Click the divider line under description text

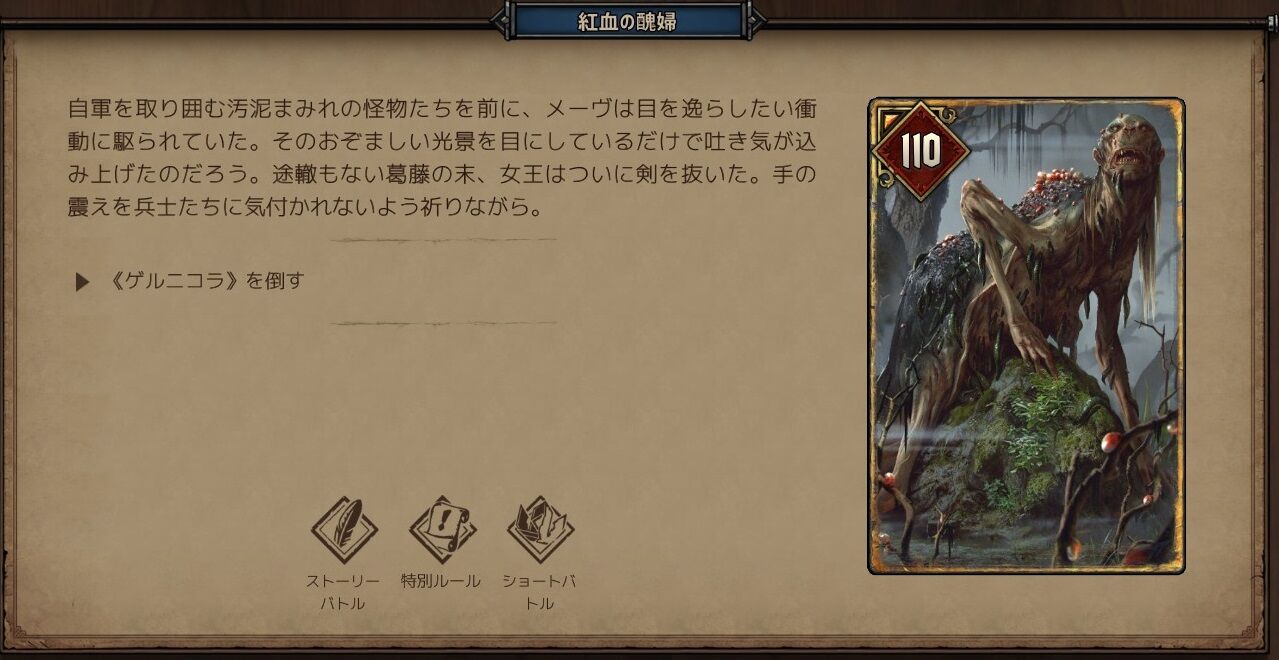[x=443, y=240]
